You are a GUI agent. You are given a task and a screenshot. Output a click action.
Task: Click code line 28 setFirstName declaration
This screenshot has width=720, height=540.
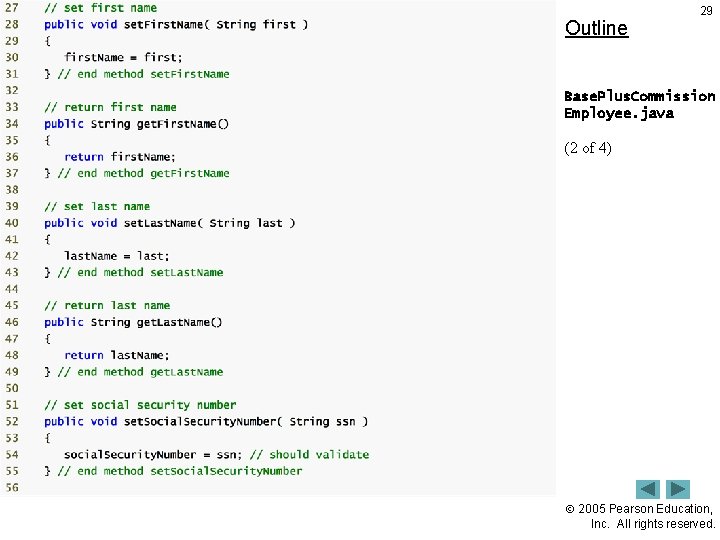[176, 24]
